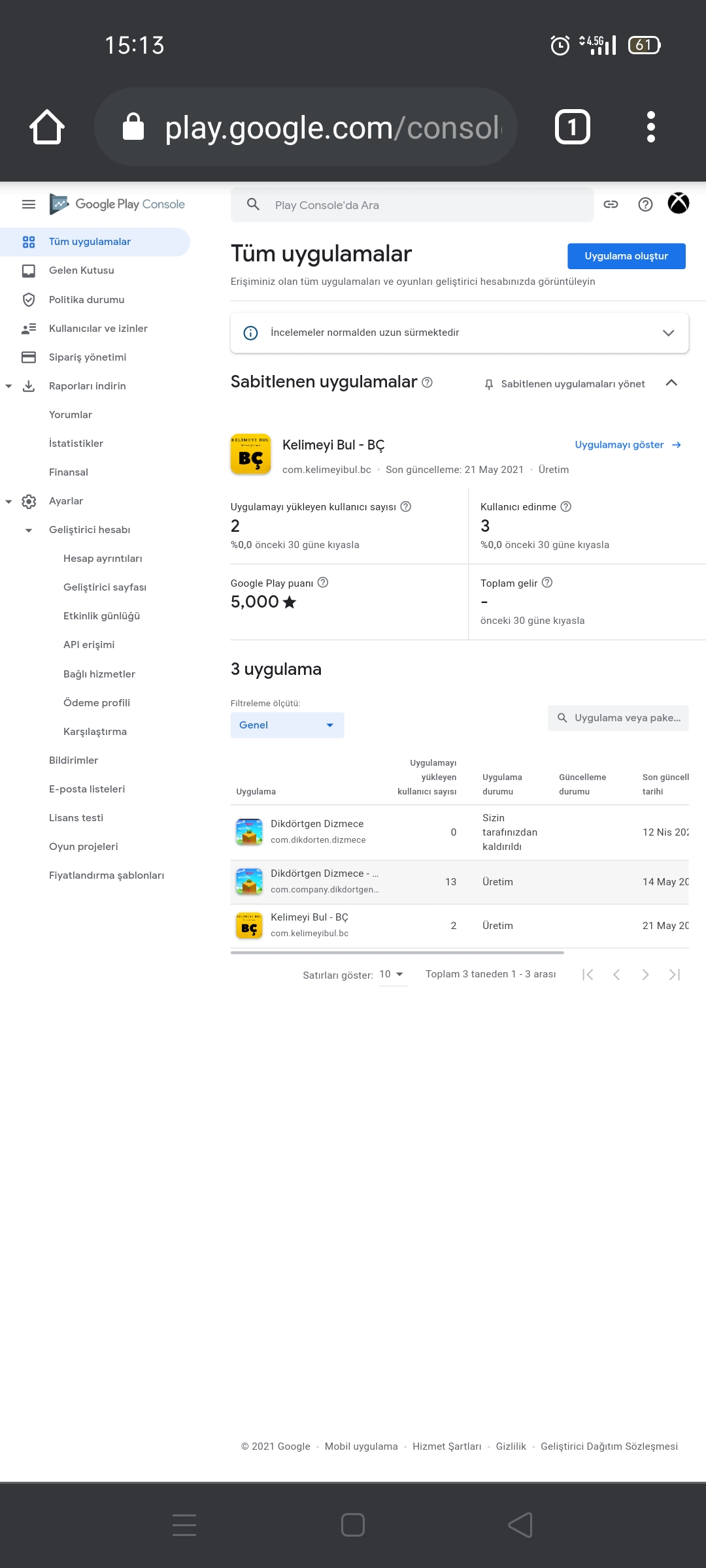Click info icon next to Sabitlenen uygulamalar
Viewport: 706px width, 1568px height.
tap(427, 382)
